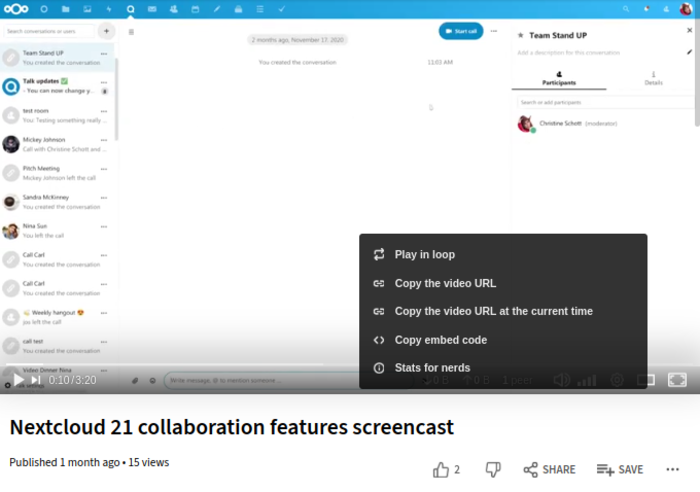This screenshot has height=492, width=700.
Task: Click the plus button to create conversation
Action: click(x=106, y=31)
